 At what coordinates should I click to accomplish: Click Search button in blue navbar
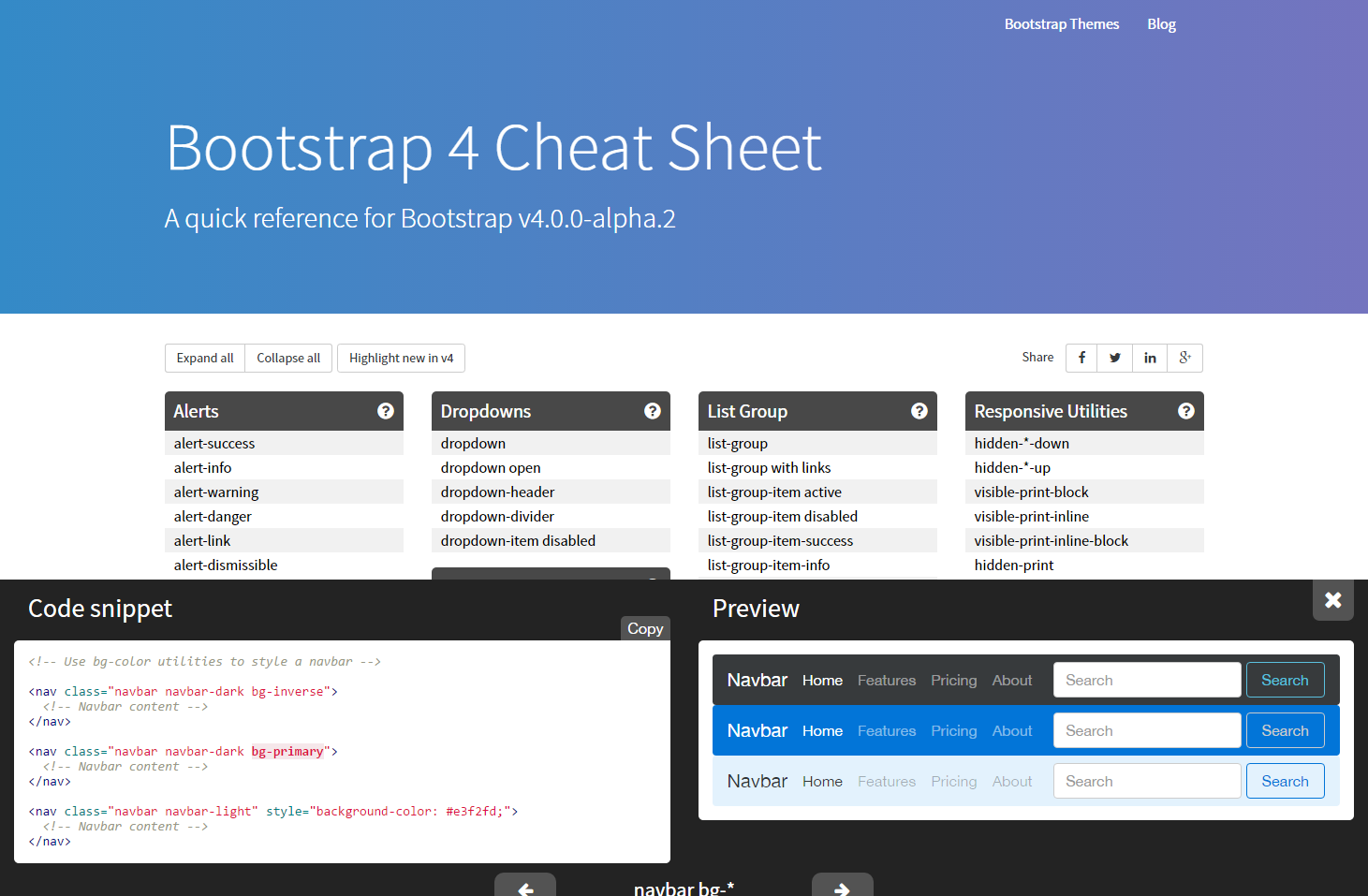point(1285,730)
